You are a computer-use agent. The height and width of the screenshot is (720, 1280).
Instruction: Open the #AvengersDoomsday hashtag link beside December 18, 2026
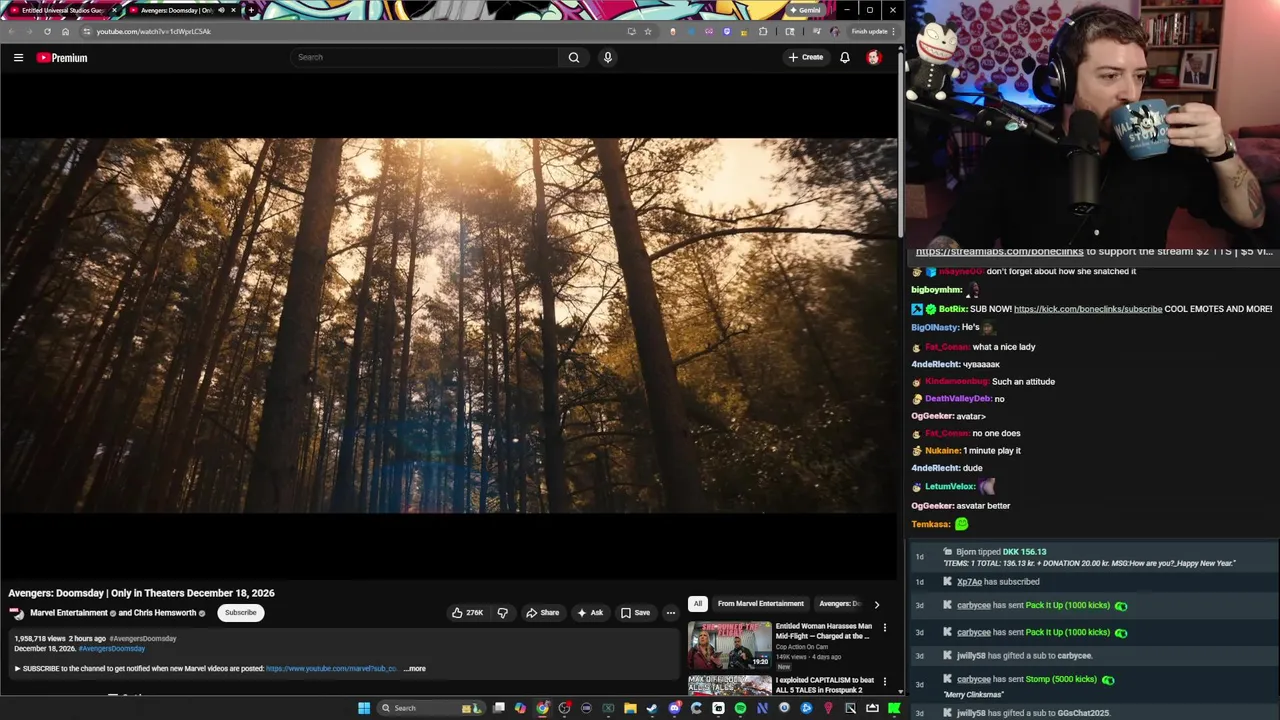111,649
